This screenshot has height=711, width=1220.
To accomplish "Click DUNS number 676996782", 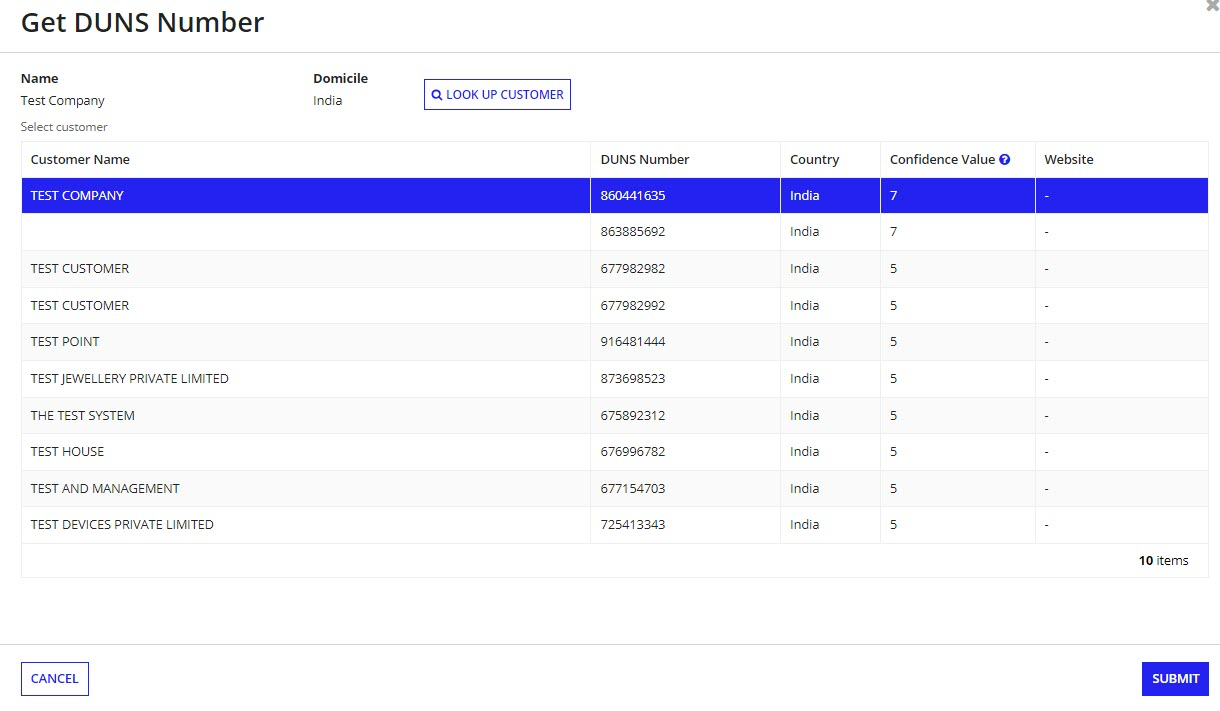I will point(633,452).
